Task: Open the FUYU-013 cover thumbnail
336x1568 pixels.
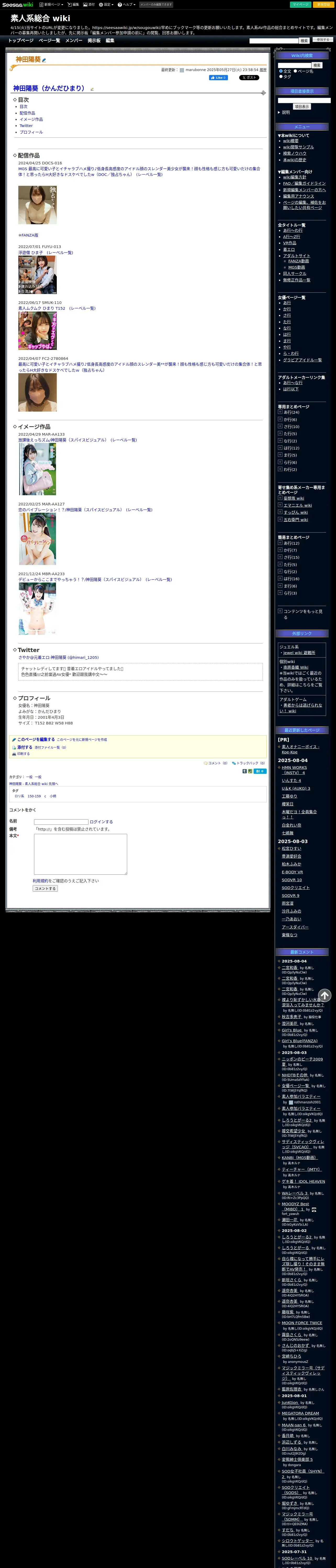Action: click(37, 274)
